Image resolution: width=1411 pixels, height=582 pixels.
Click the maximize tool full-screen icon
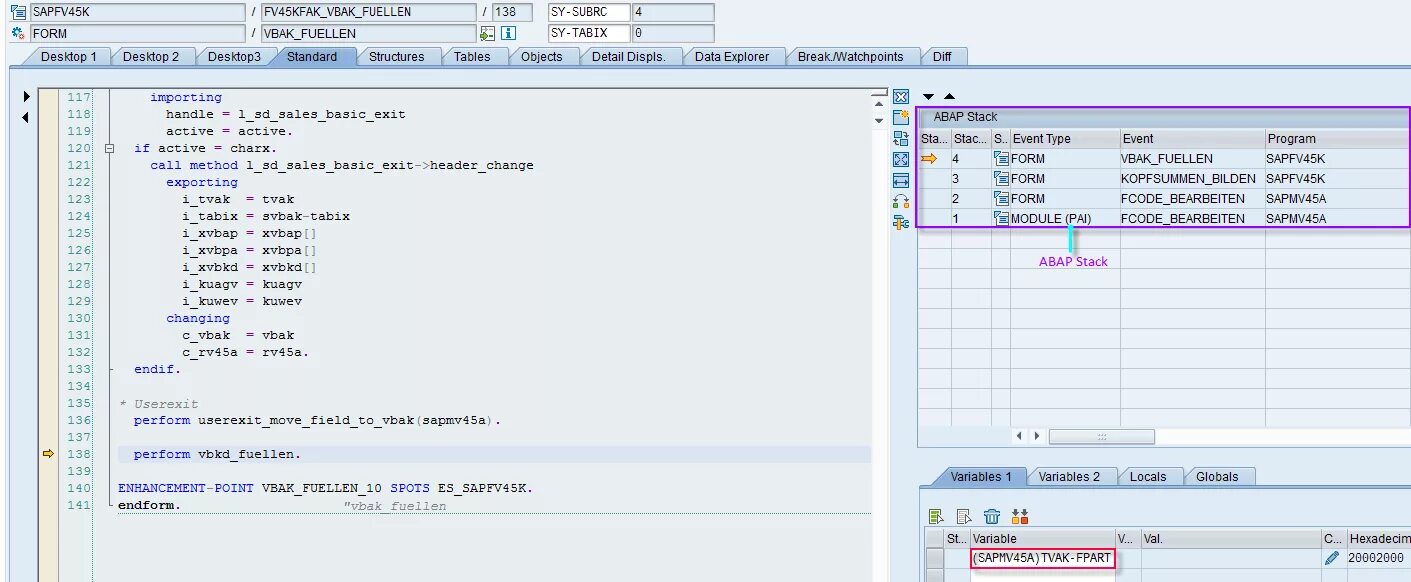[900, 160]
